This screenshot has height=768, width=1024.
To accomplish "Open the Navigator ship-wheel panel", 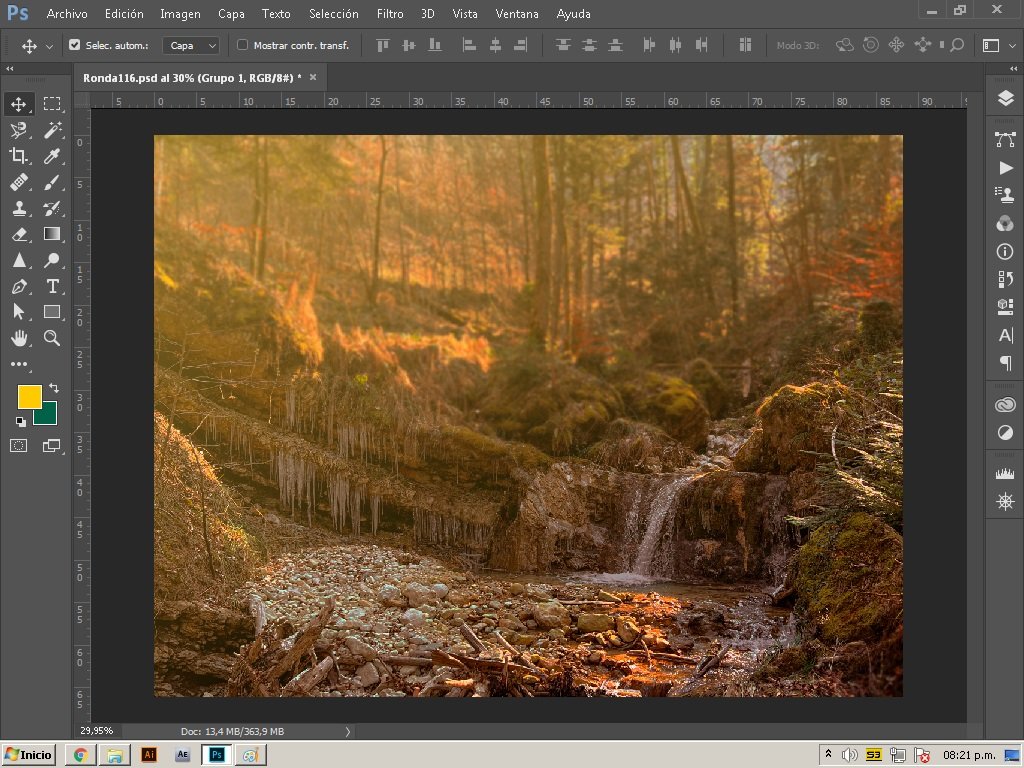I will (x=1005, y=502).
